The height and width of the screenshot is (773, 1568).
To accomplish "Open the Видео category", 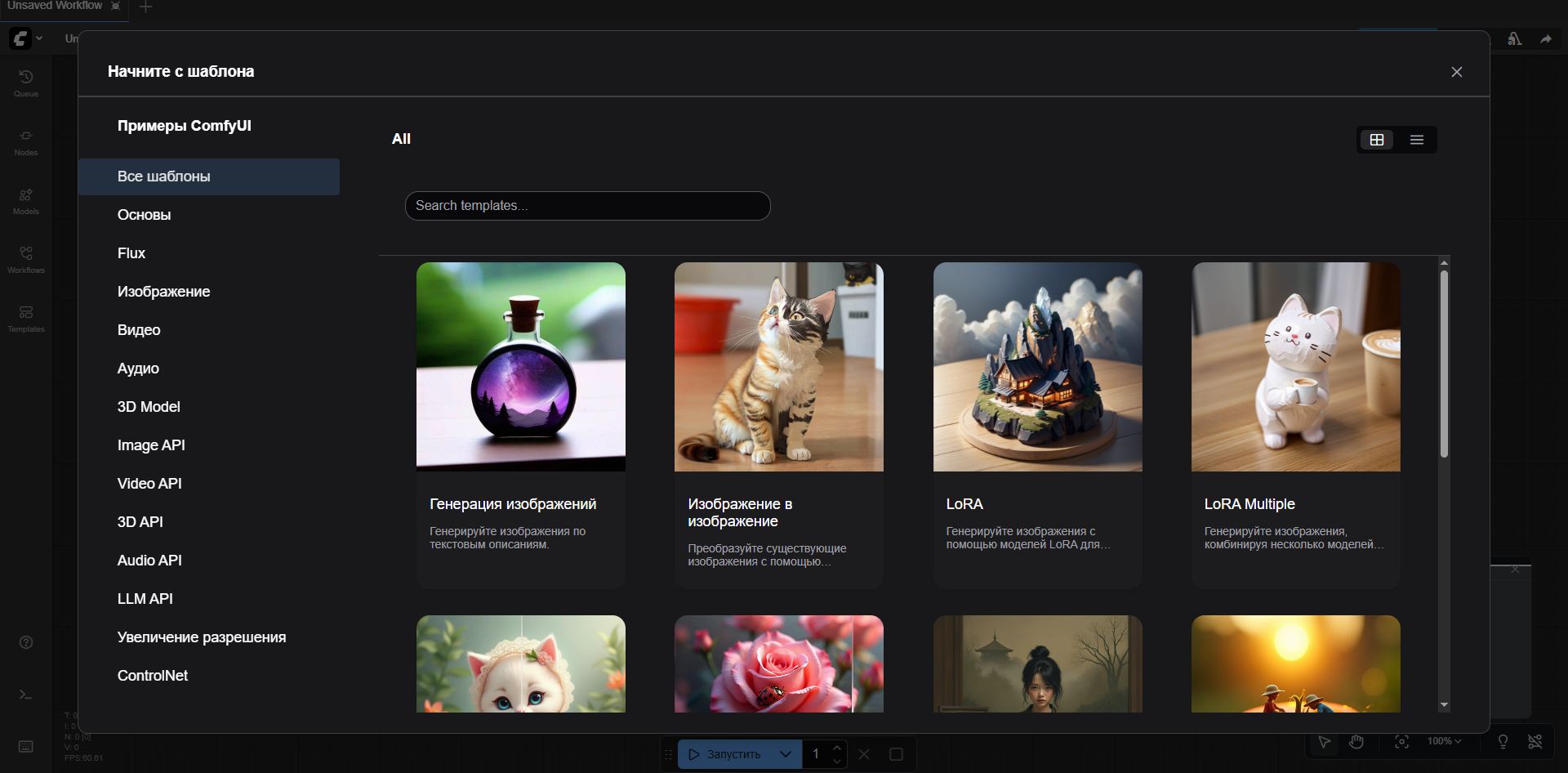I will [209, 330].
